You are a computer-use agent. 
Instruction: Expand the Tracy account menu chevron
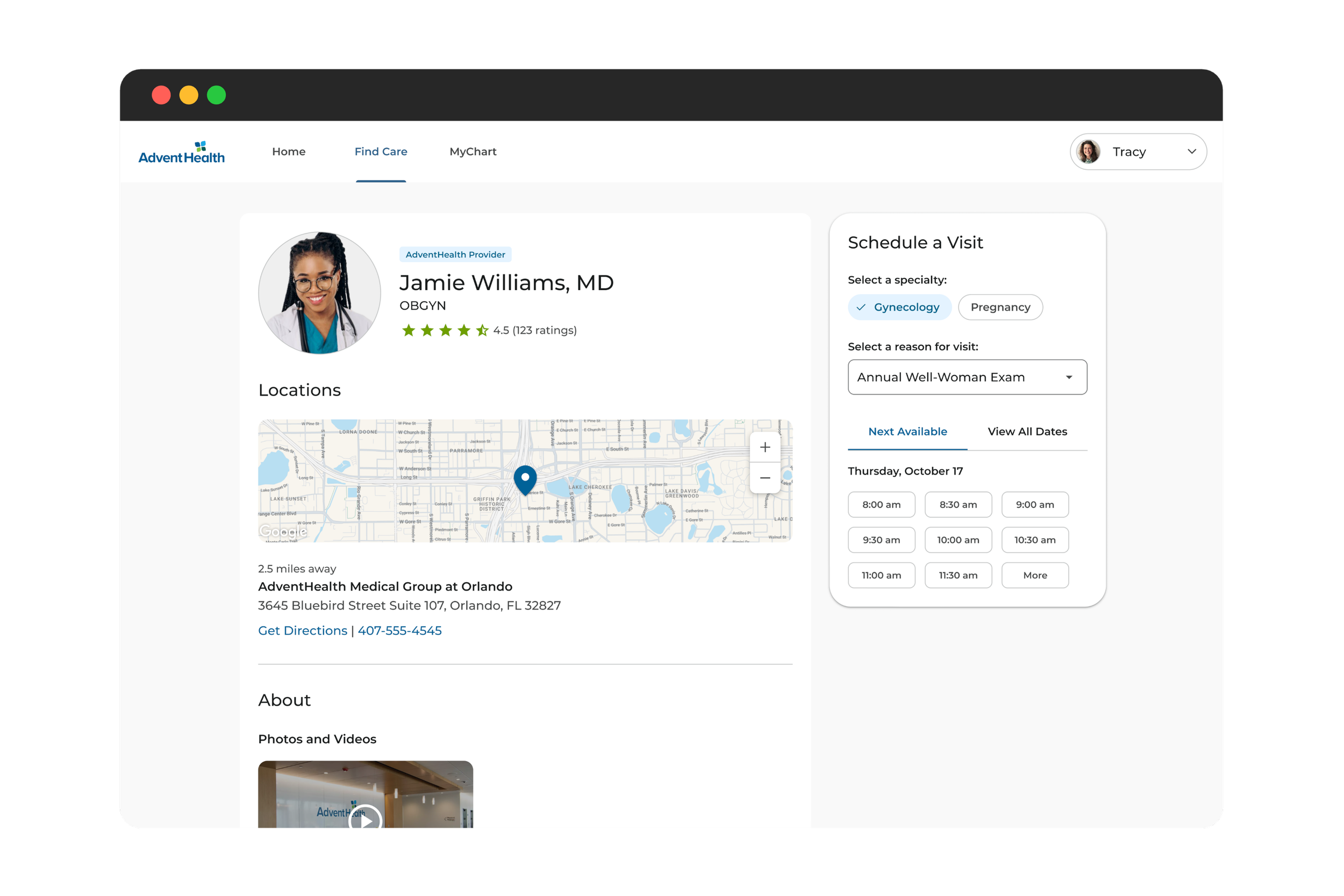(x=1192, y=152)
